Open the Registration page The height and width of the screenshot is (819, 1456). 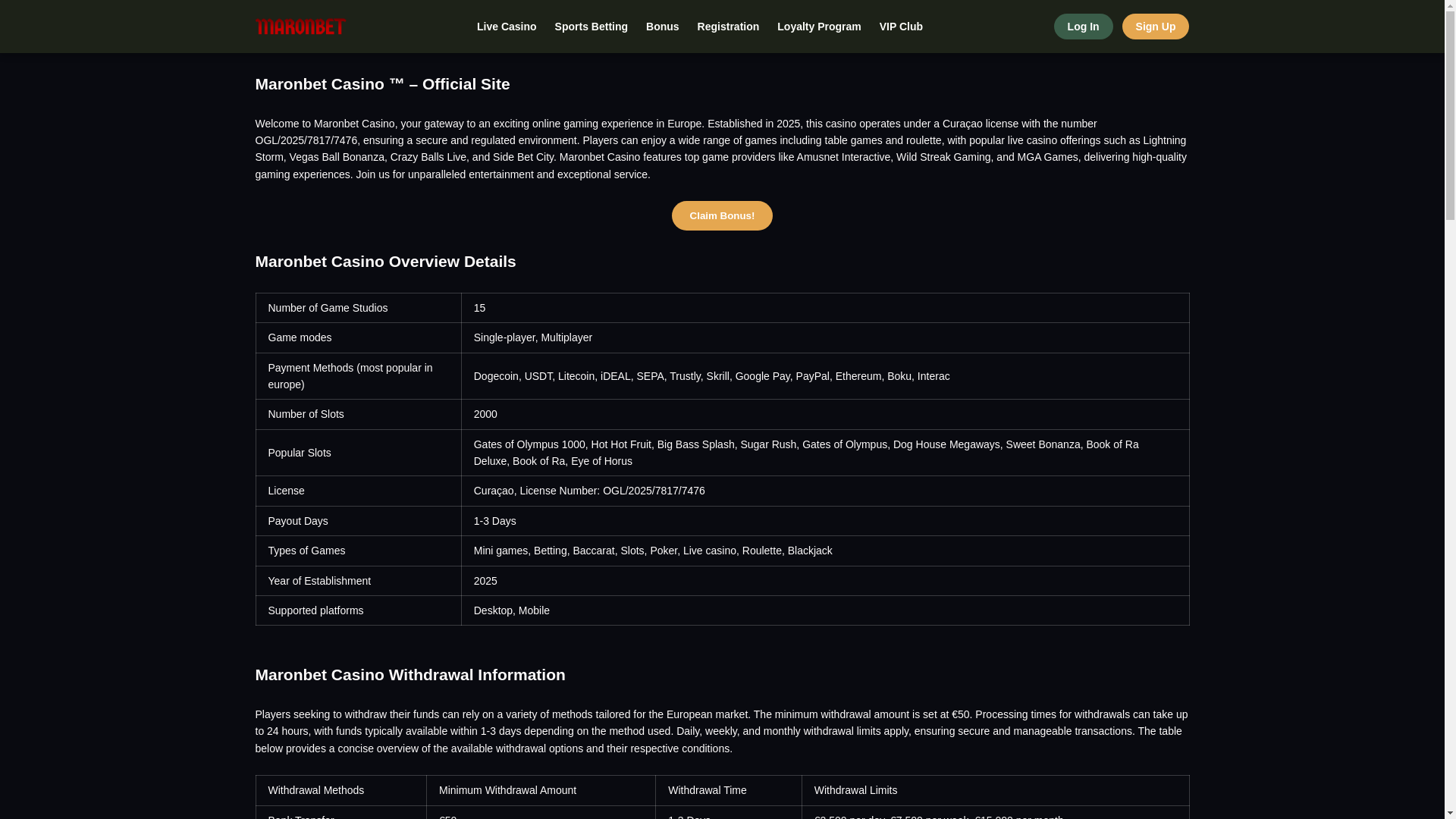coord(728,27)
